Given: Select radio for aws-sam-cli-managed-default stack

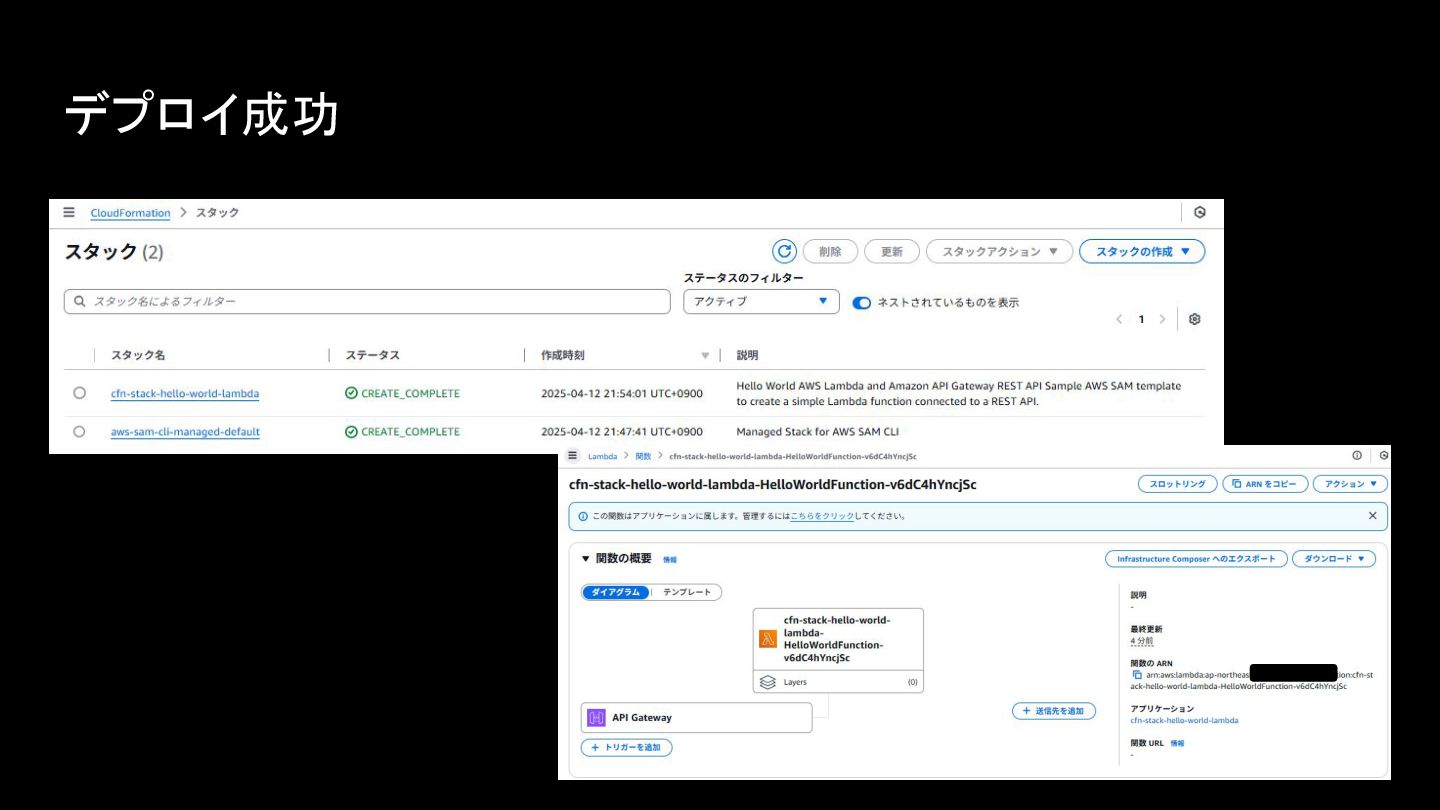Looking at the screenshot, I should coord(79,431).
